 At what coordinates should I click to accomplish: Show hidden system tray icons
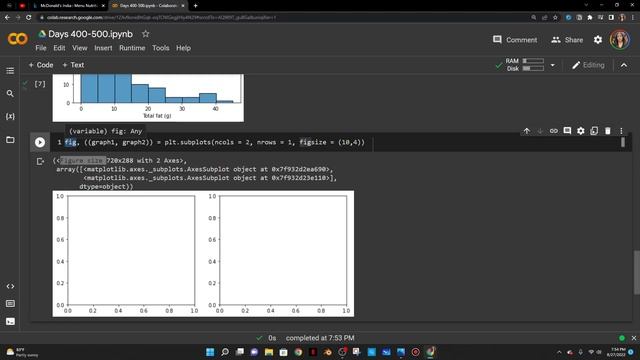559,352
